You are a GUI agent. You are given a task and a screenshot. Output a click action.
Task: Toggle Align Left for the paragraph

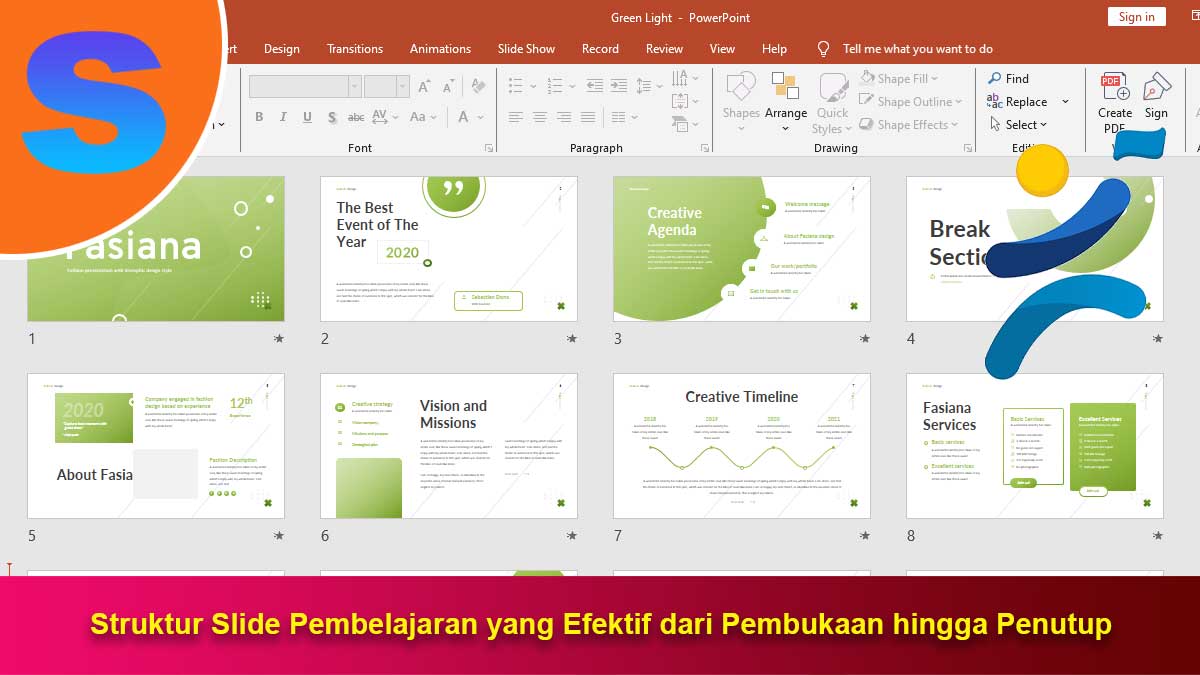click(516, 117)
